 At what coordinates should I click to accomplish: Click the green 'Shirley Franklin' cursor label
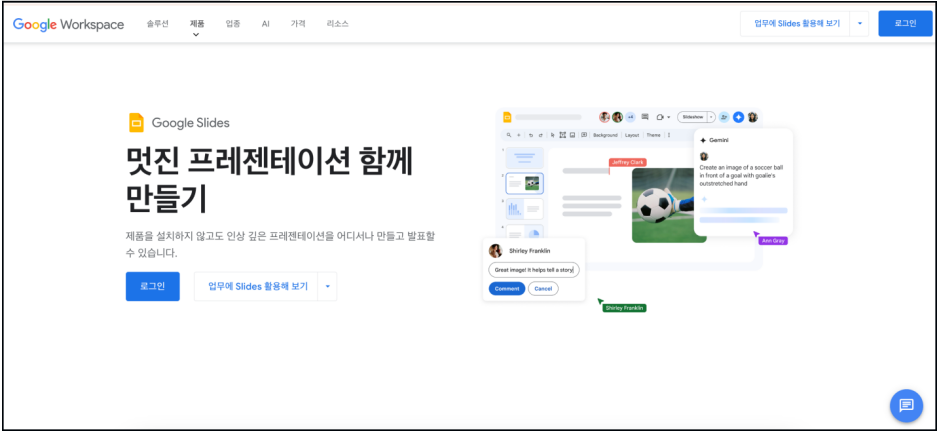[624, 308]
